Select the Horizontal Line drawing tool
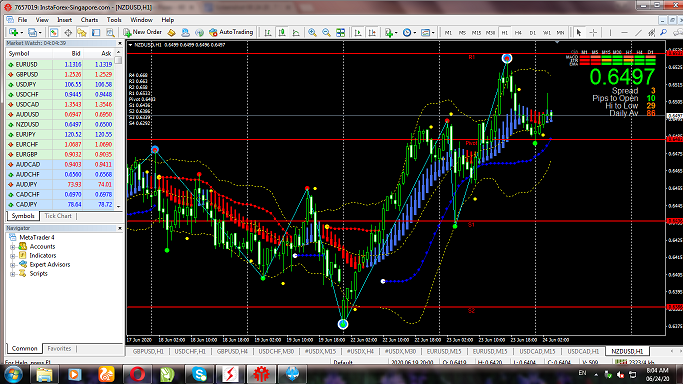Viewport: 683px width, 384px height. tap(624, 33)
